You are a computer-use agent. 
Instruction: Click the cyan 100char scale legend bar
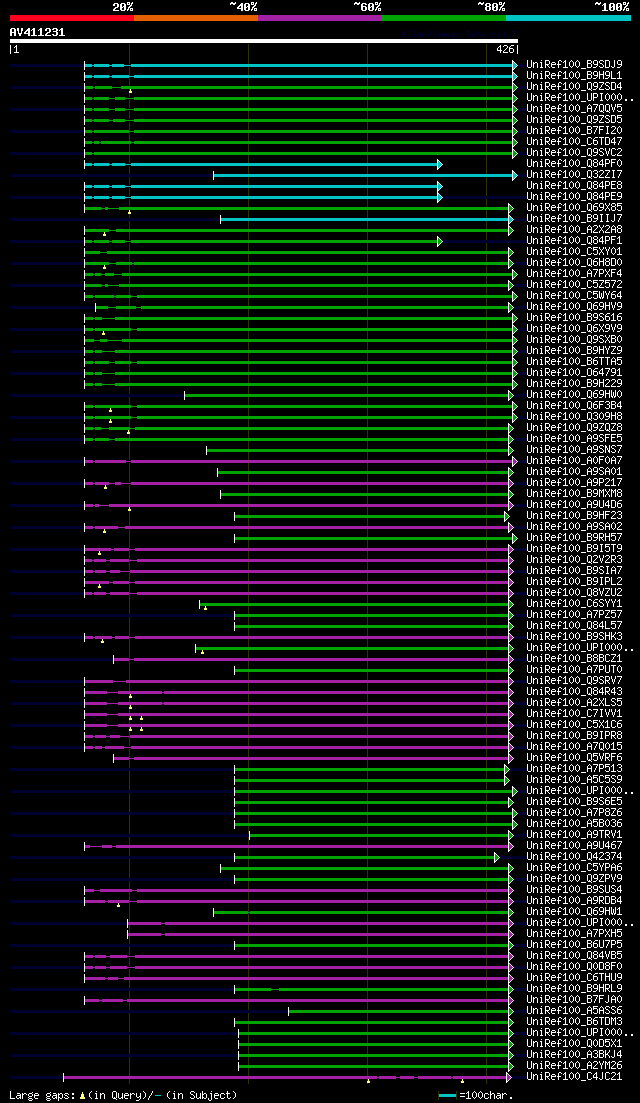pyautogui.click(x=447, y=1096)
